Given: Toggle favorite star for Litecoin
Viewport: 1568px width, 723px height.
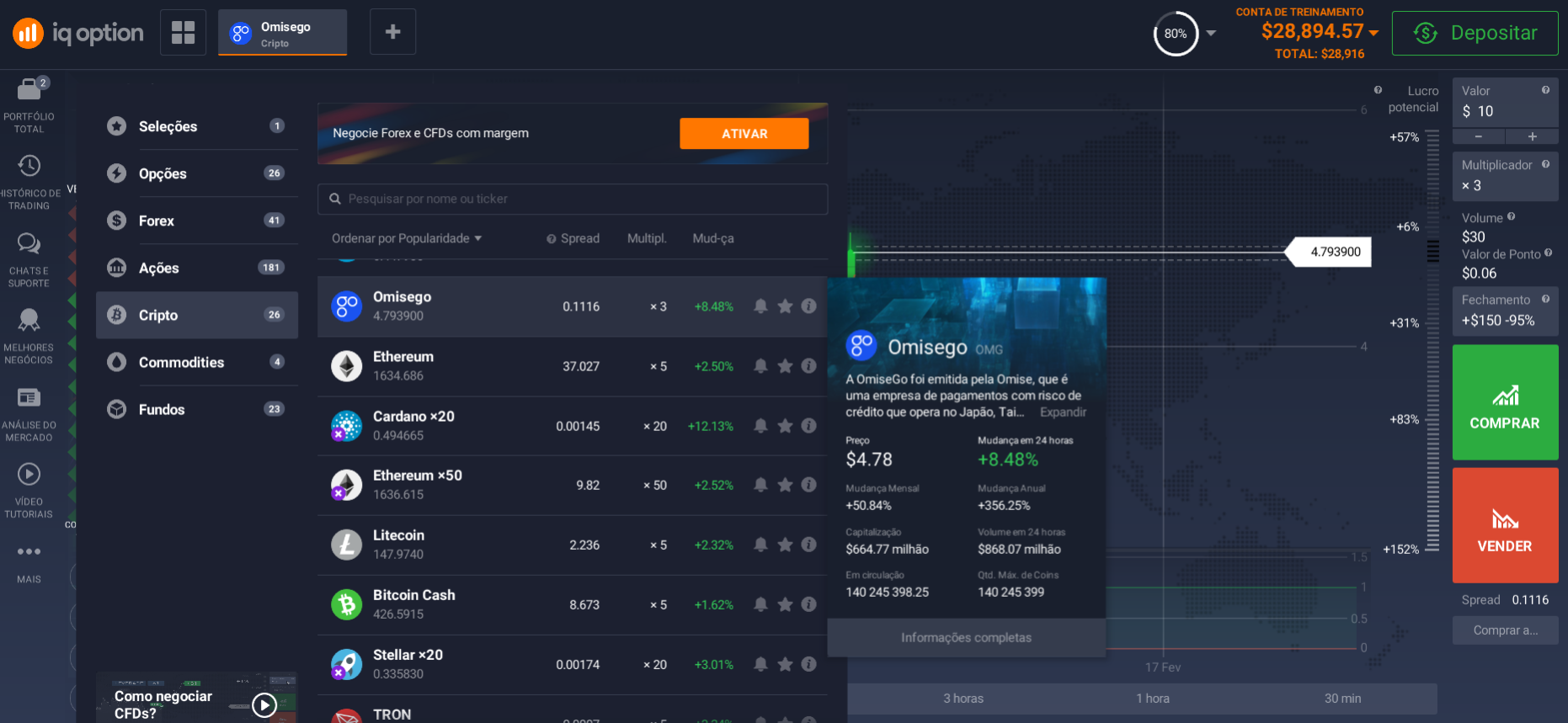Looking at the screenshot, I should [785, 545].
